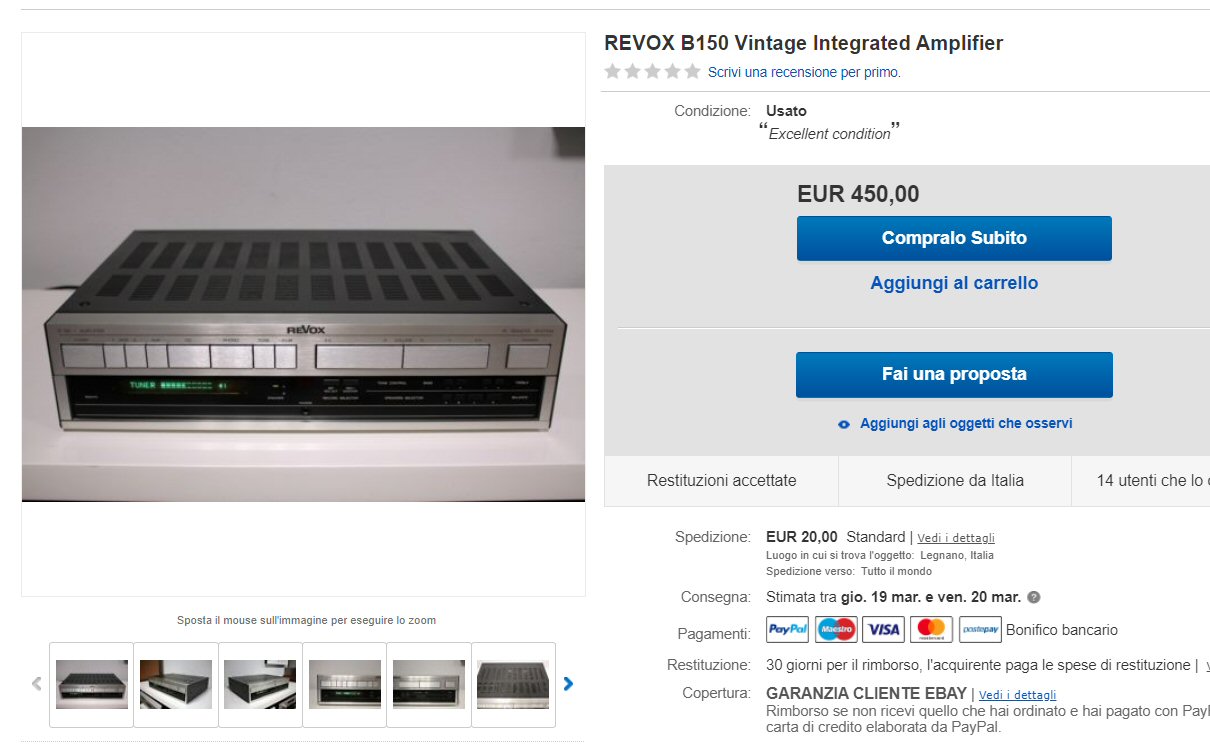The image size is (1210, 754).
Task: Open Scrivi una recensione per primo link
Action: click(x=804, y=72)
